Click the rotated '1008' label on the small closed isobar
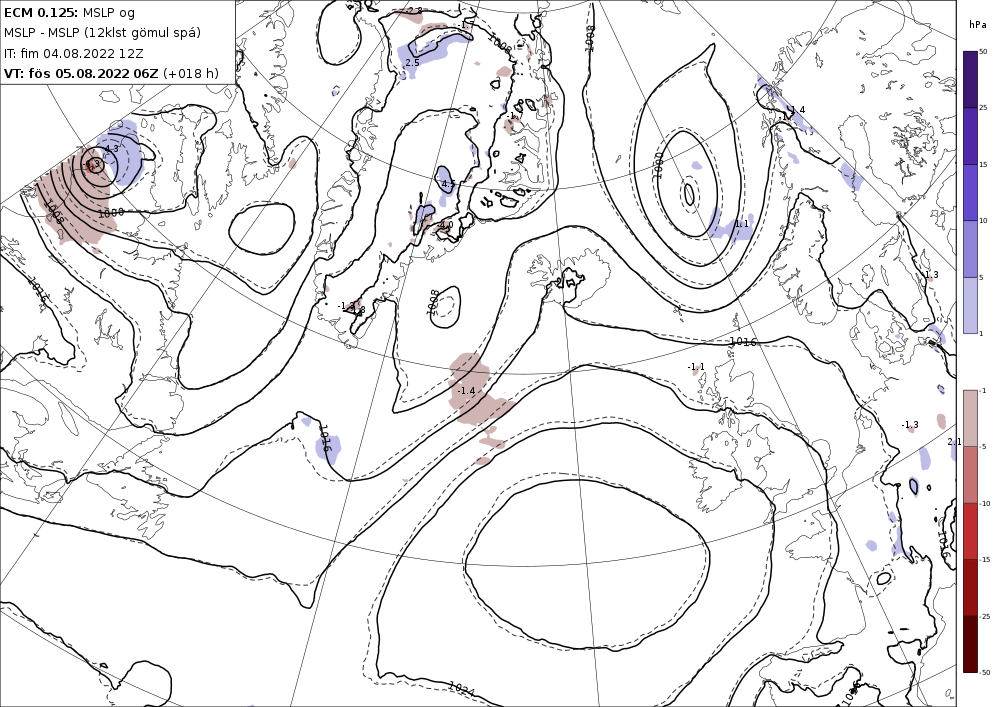This screenshot has height=707, width=1000. click(x=434, y=302)
